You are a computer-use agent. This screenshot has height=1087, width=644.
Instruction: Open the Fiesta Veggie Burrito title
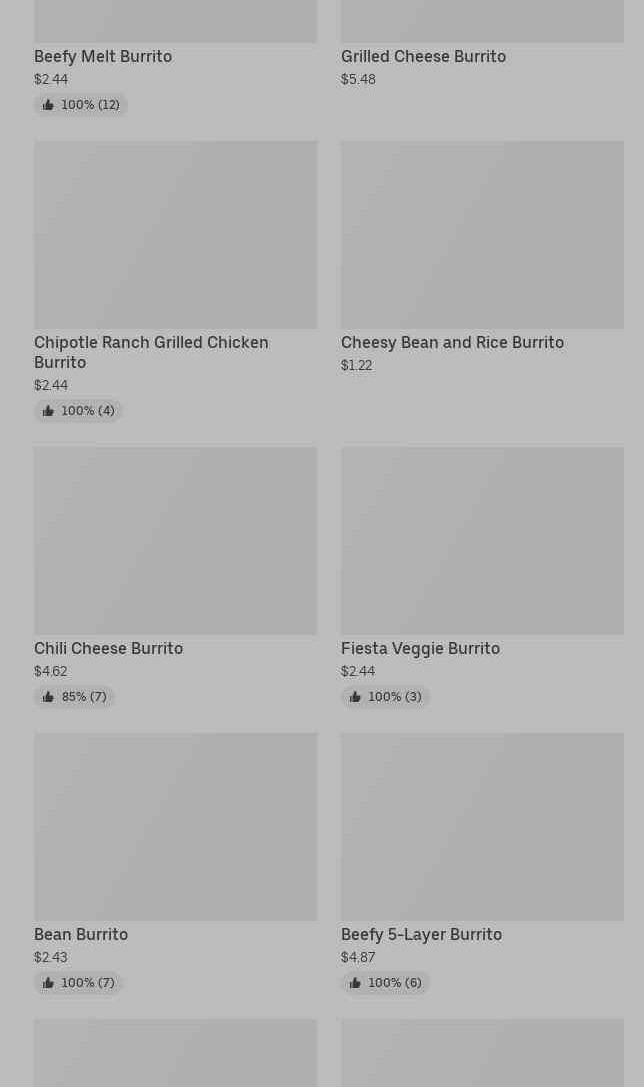tap(420, 649)
